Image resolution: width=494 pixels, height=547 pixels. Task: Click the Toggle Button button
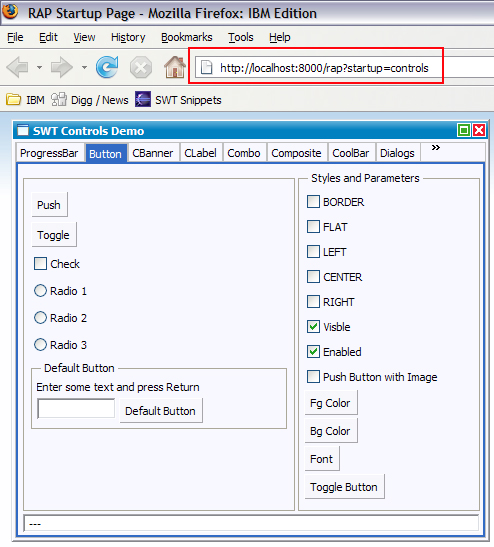point(344,487)
